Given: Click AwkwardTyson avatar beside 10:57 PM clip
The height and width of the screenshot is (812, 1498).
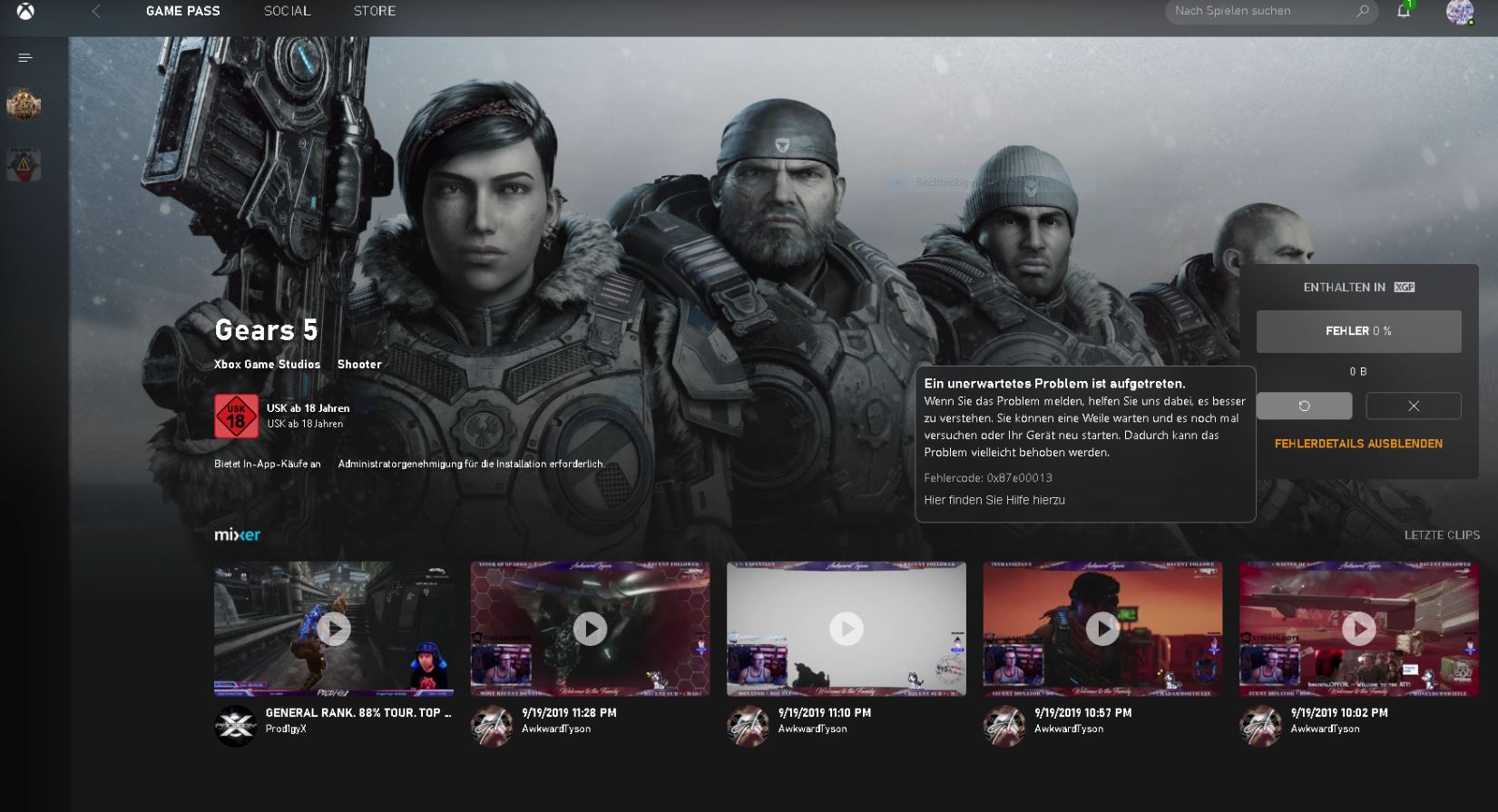Looking at the screenshot, I should coord(1004,726).
